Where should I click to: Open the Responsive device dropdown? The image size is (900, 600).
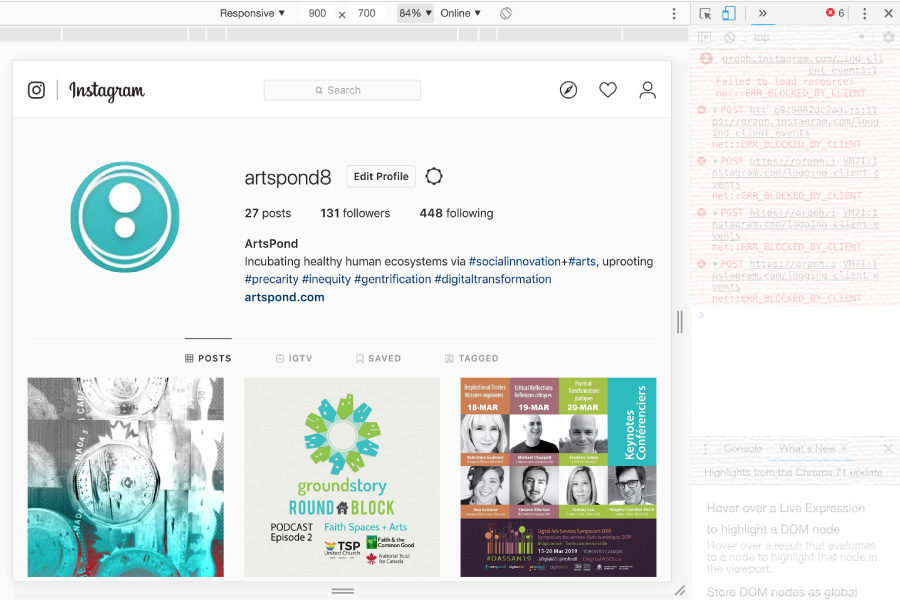[x=253, y=13]
